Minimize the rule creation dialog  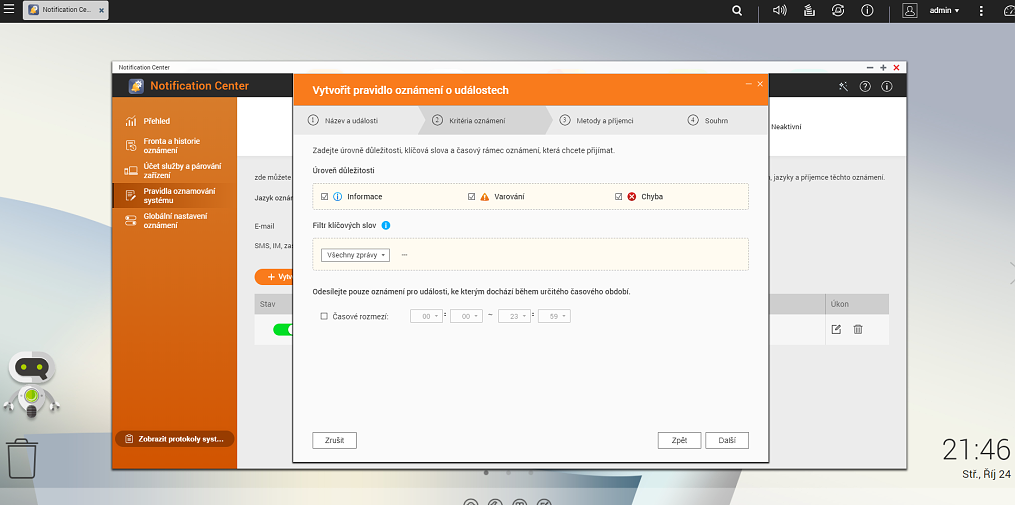749,84
